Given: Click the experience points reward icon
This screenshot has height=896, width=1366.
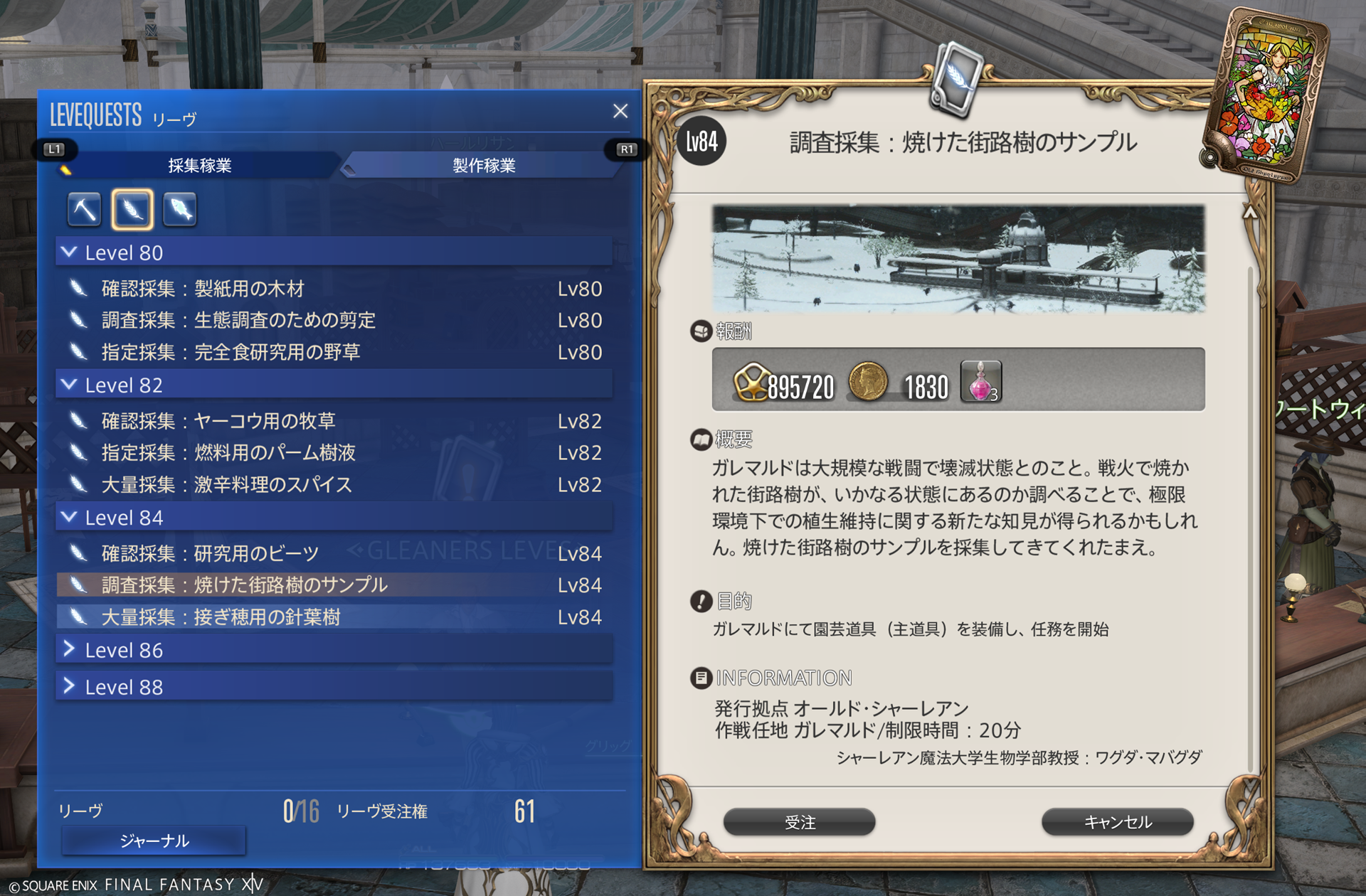Looking at the screenshot, I should pyautogui.click(x=751, y=382).
